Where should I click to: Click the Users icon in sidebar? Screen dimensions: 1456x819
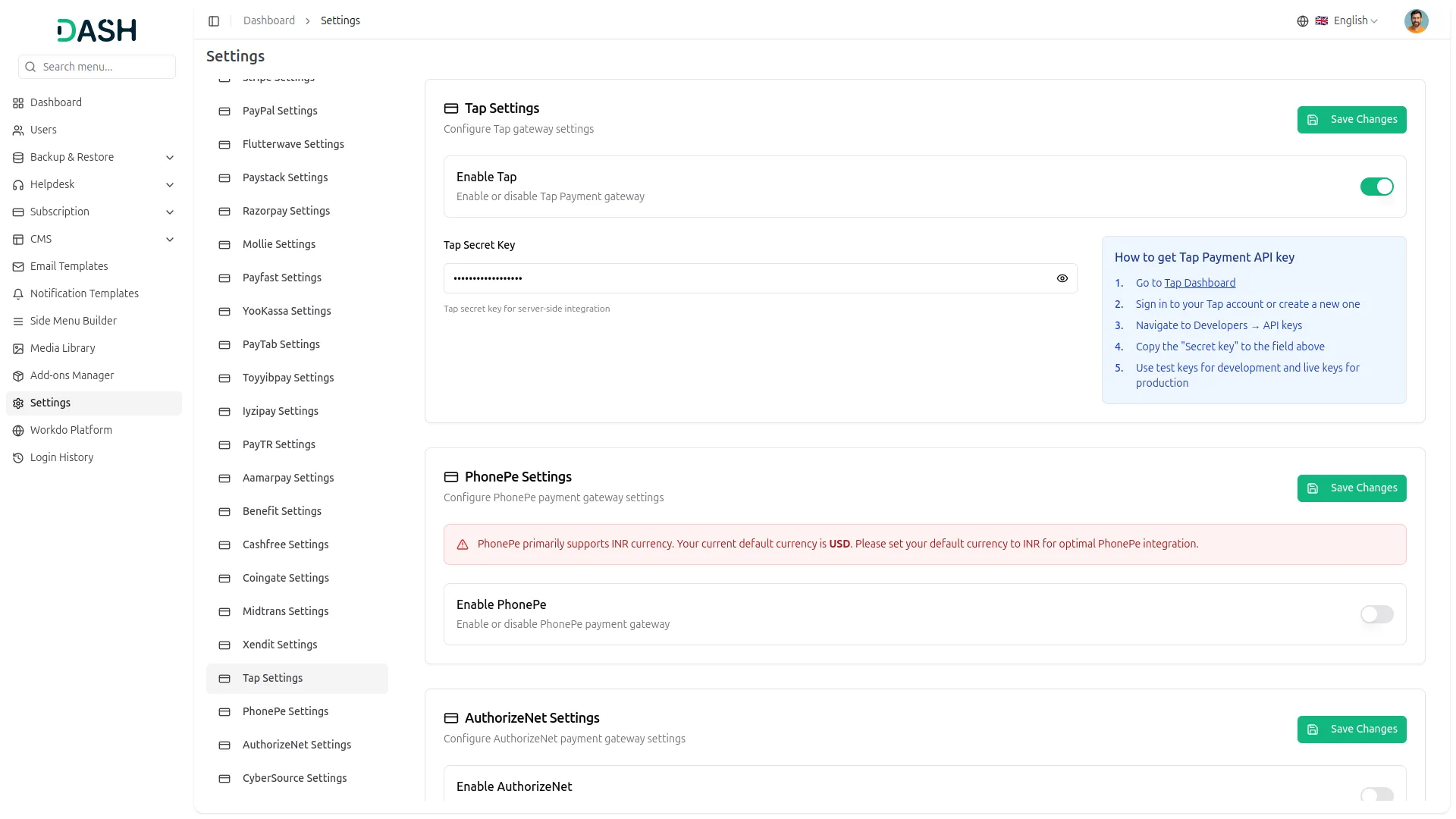click(x=18, y=130)
